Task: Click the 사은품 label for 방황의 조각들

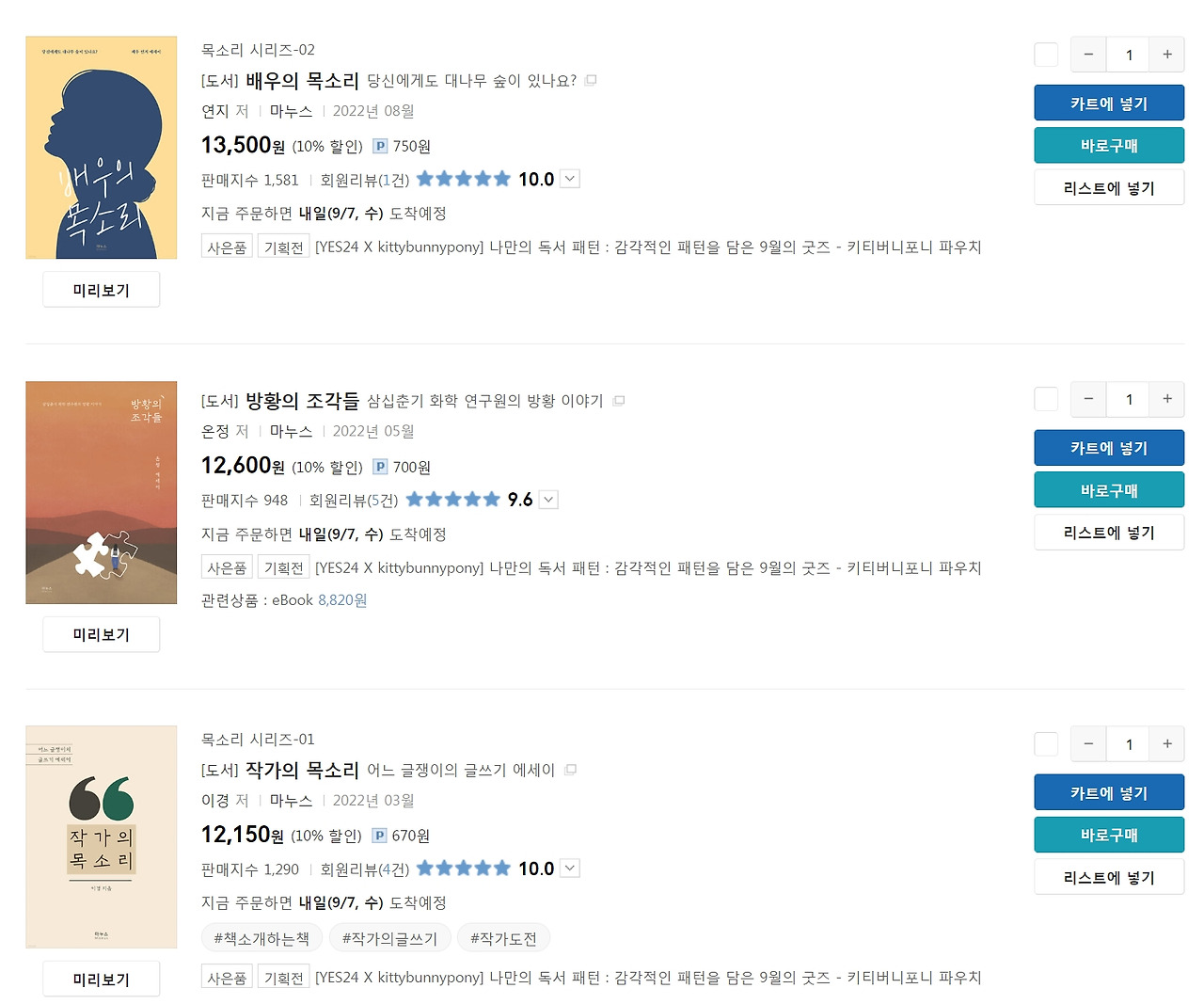Action: pos(227,566)
